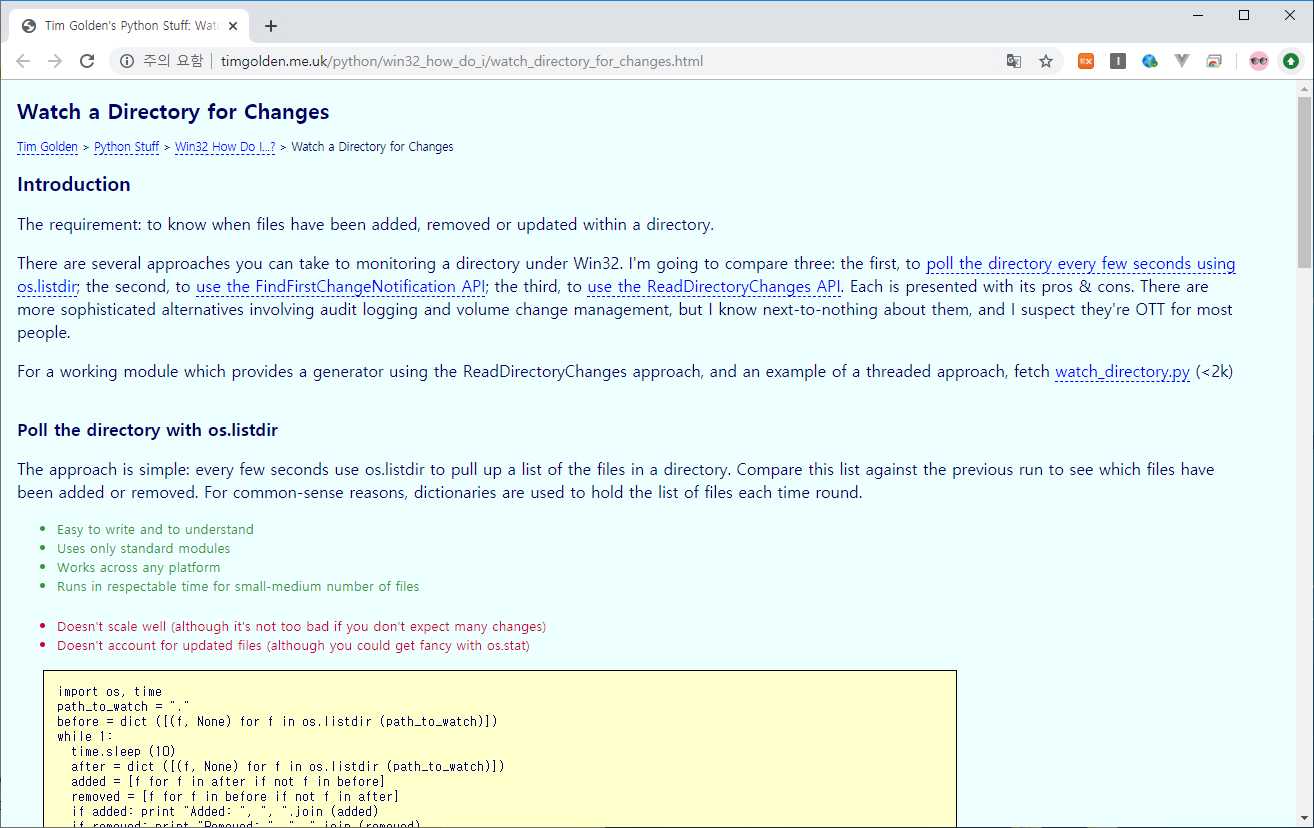The image size is (1314, 828).
Task: Open the Win32 How Do I...? breadcrumb link
Action: click(225, 147)
